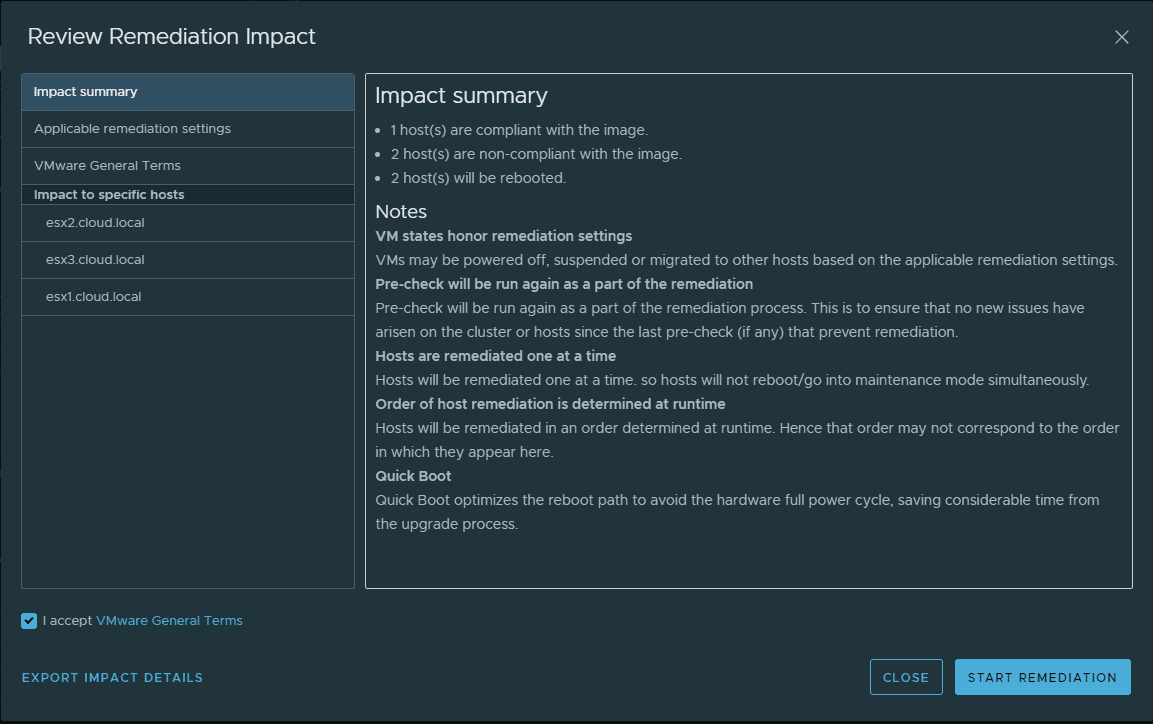Toggle the I accept terms checkbox

pos(29,621)
